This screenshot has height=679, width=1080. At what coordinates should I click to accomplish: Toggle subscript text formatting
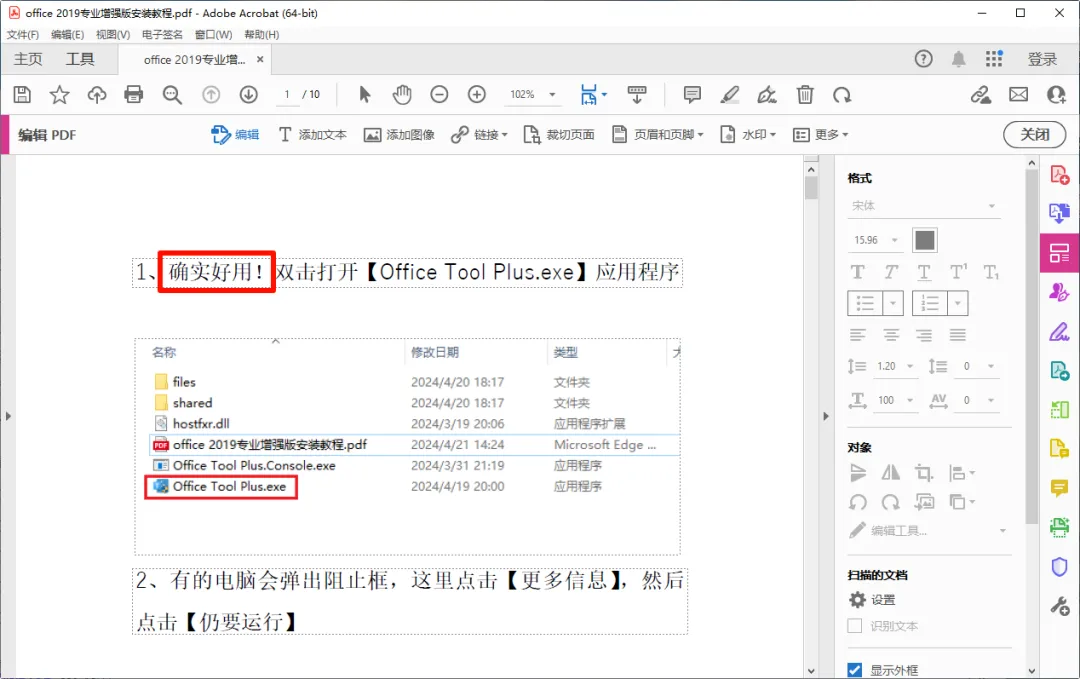coord(991,273)
